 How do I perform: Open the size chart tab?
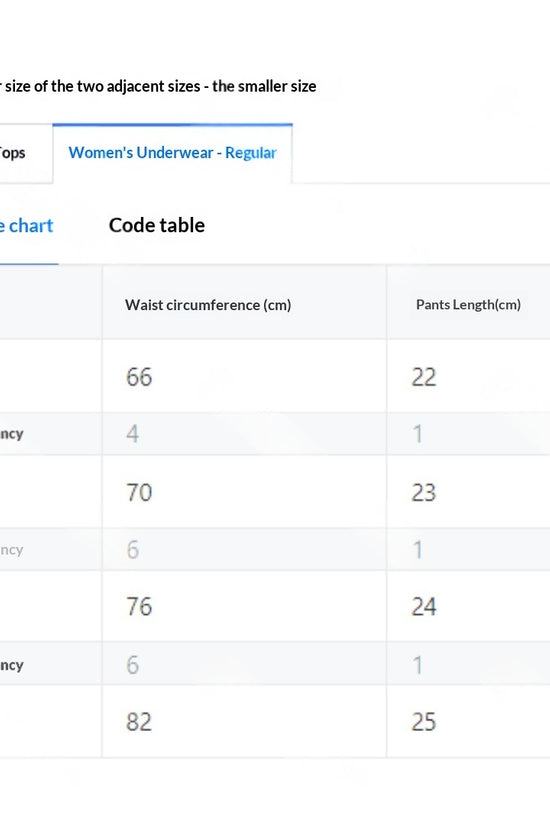tap(26, 226)
